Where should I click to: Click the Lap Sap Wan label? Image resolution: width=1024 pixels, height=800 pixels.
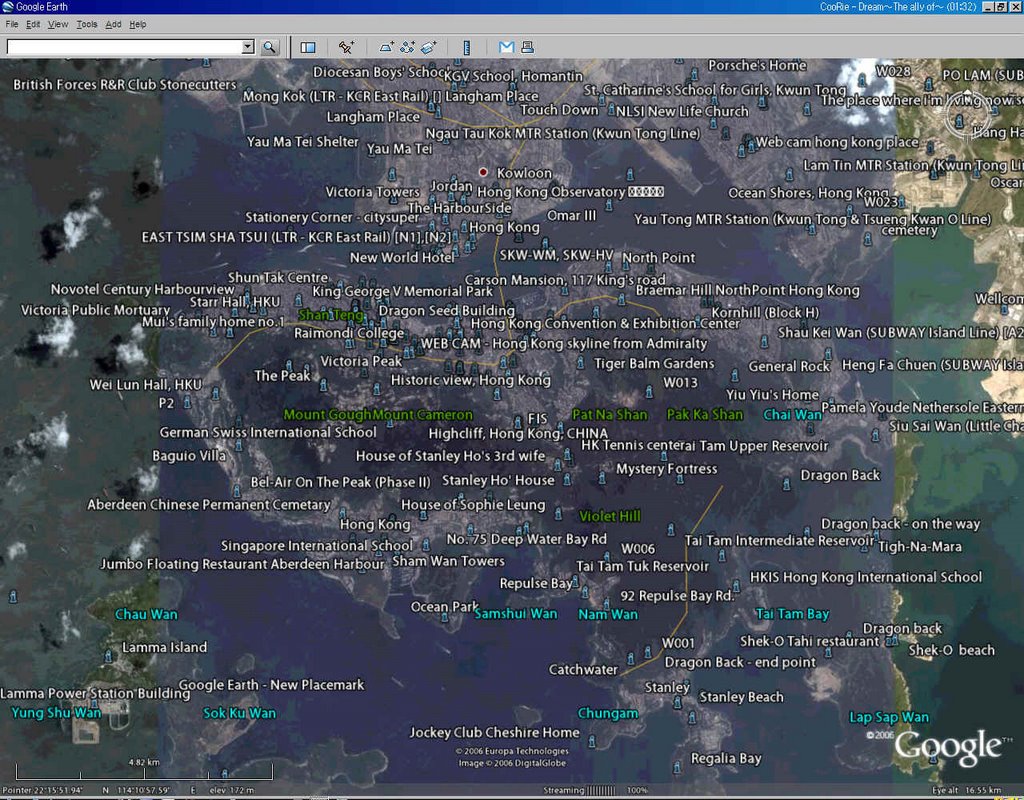pos(889,717)
